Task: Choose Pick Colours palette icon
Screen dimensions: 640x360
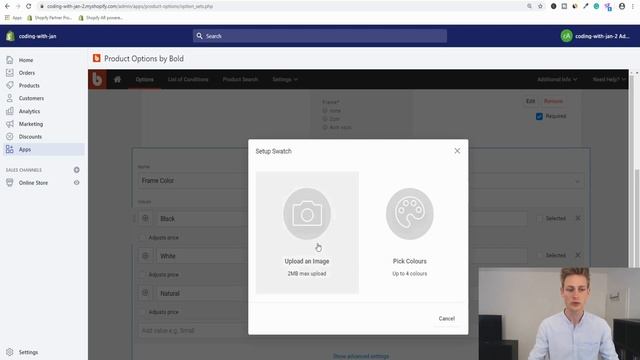Action: [409, 213]
